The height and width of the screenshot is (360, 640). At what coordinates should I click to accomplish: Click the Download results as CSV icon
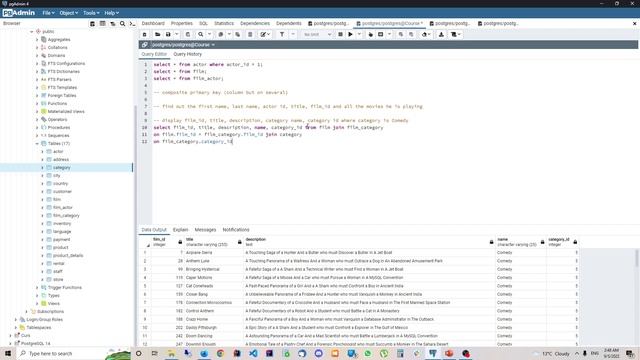(441, 35)
